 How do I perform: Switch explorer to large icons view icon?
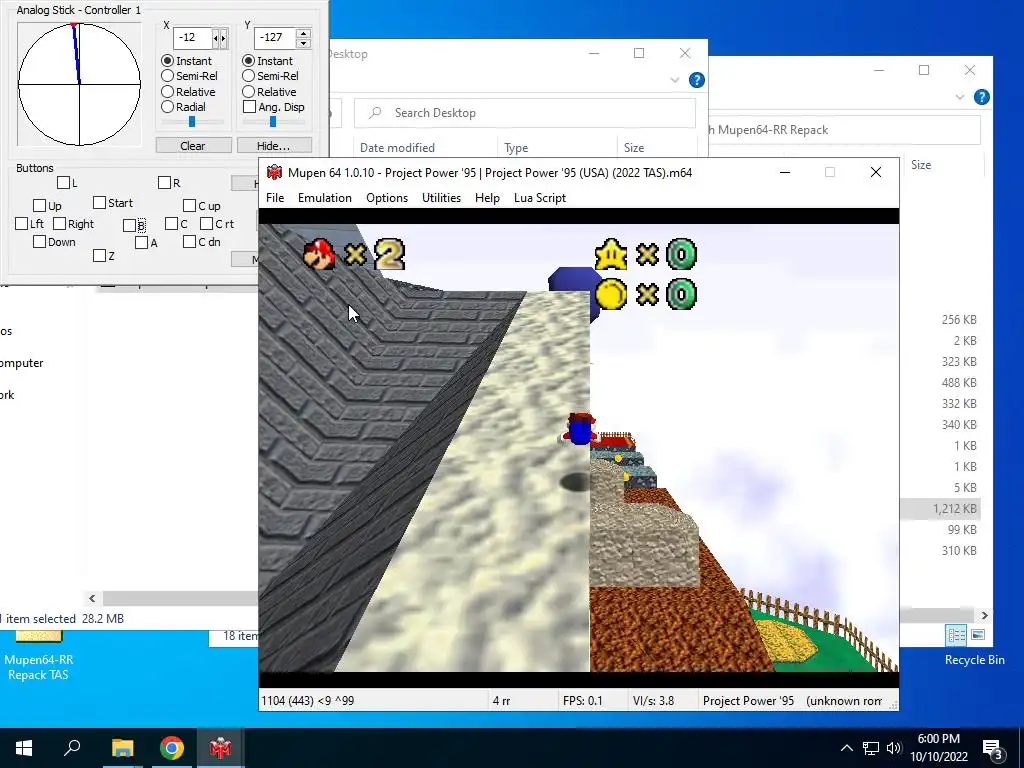click(x=978, y=635)
